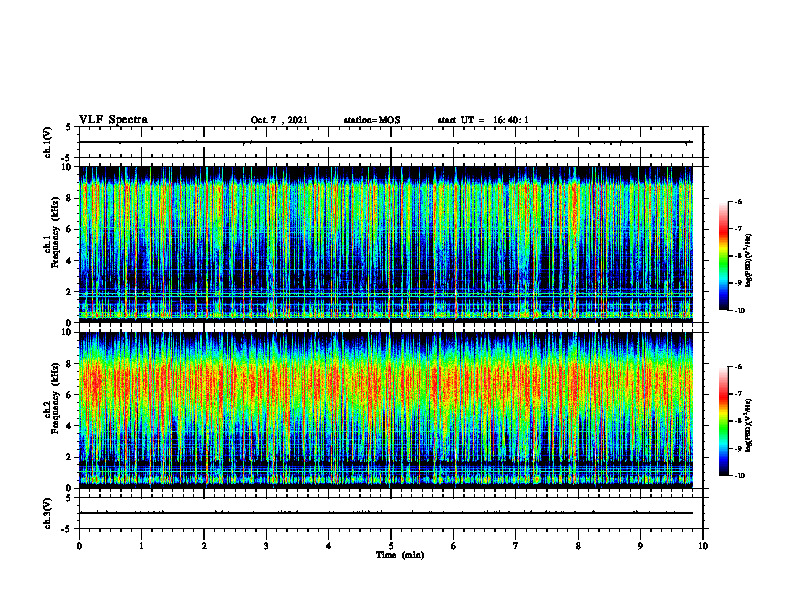Click the "-10" label on ch.1 color scale

pos(739,311)
